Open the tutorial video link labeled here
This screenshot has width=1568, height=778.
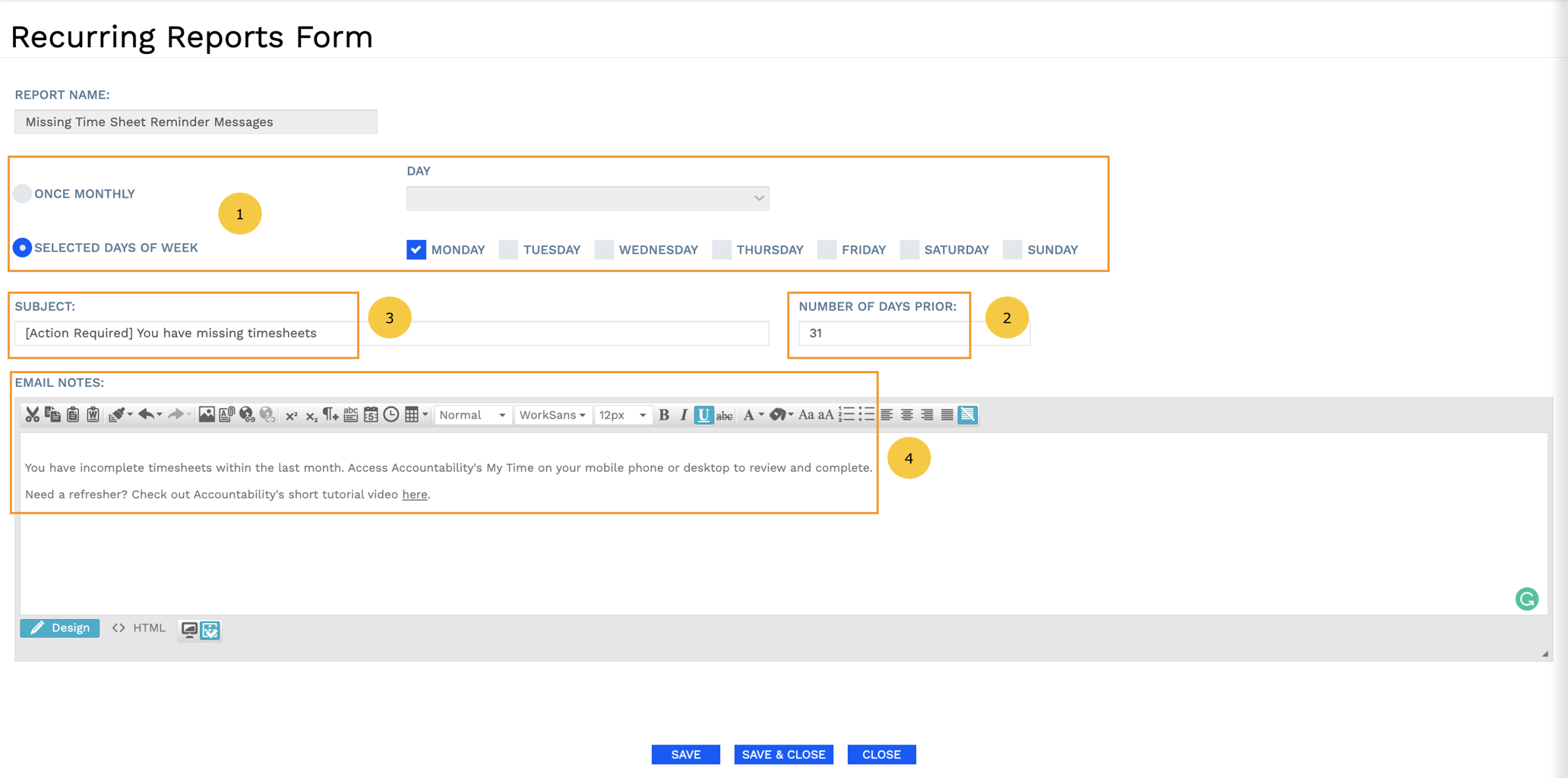coord(414,494)
